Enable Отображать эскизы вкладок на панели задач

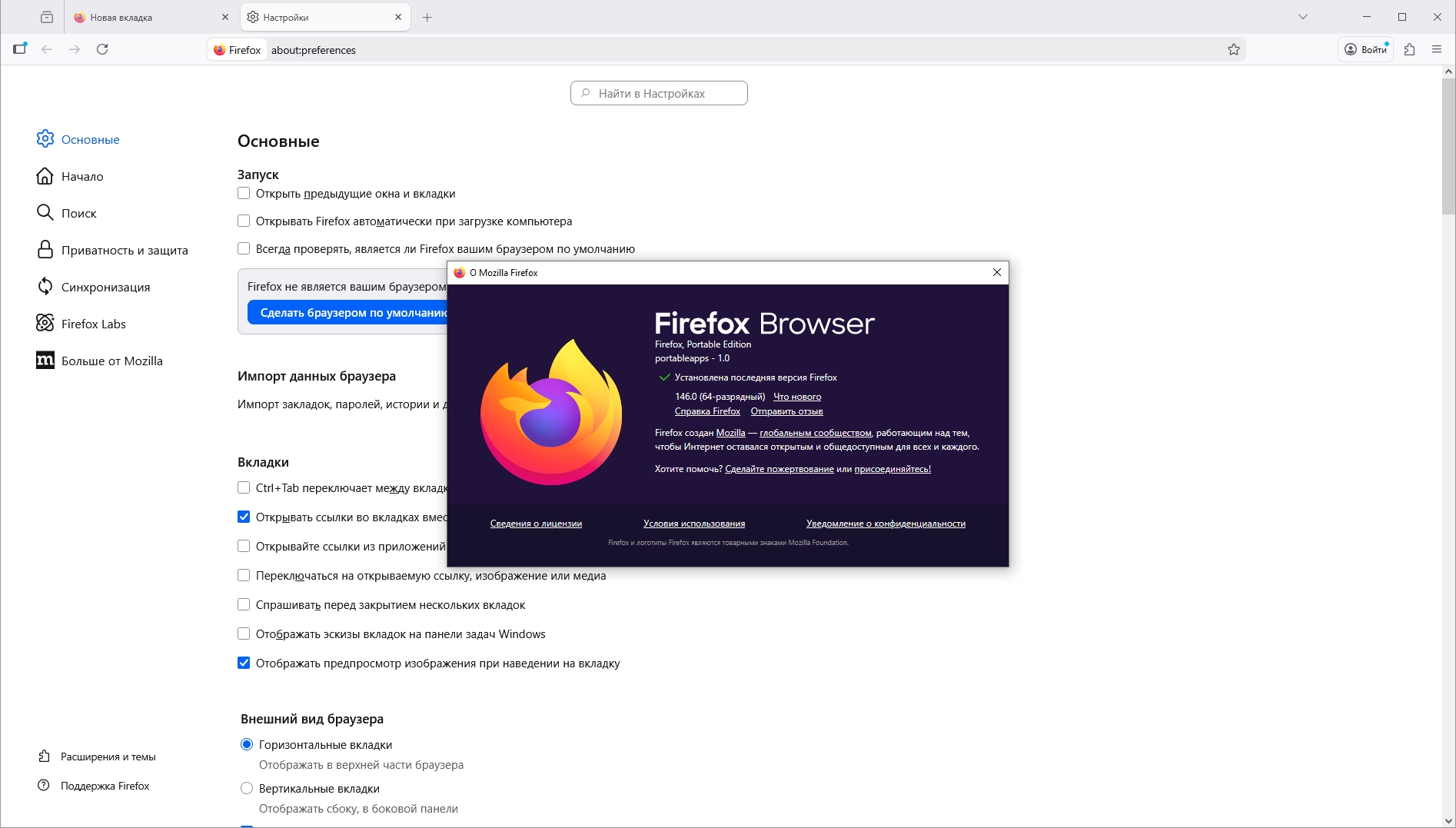coord(244,634)
